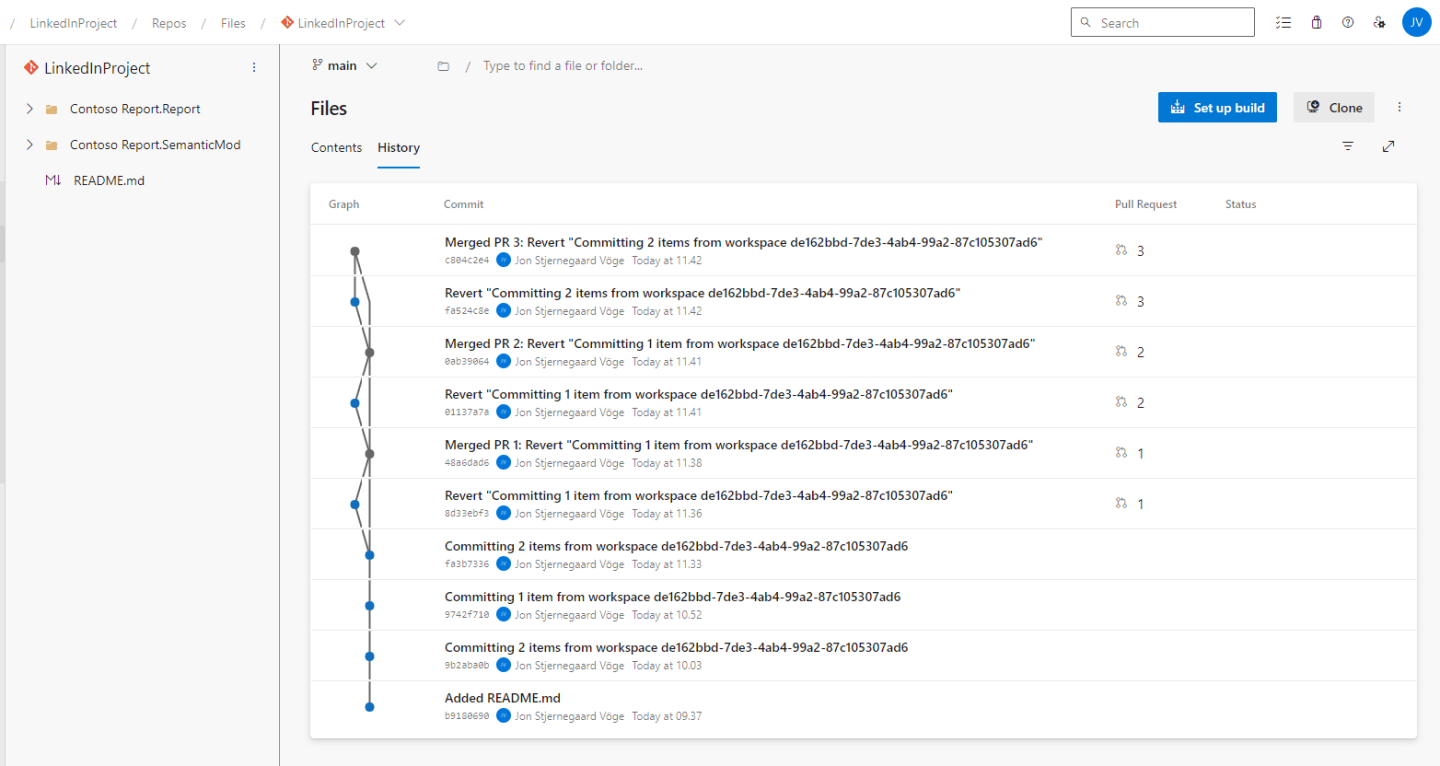1440x766 pixels.
Task: Open commit hash 9b2aba0b
Action: click(x=467, y=665)
